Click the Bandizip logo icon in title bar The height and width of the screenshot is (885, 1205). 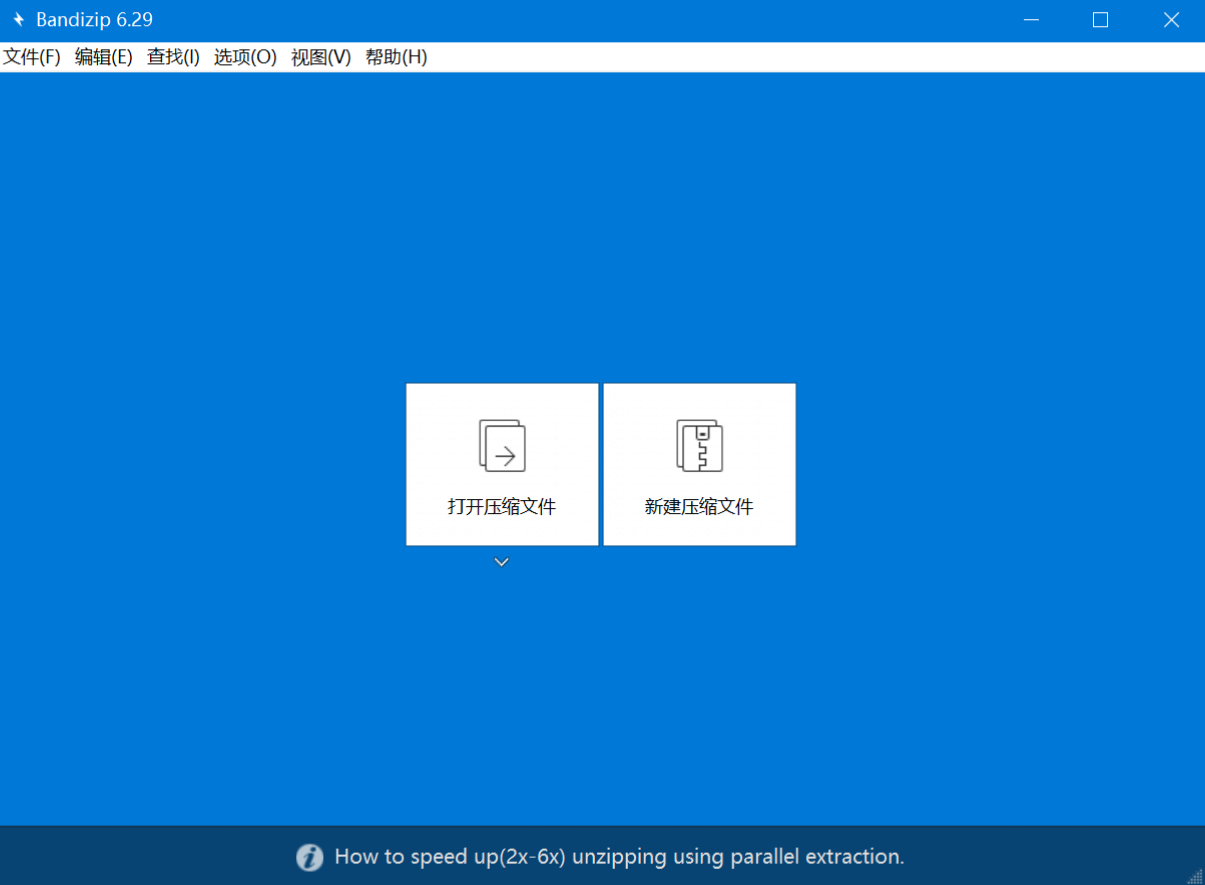tap(18, 20)
